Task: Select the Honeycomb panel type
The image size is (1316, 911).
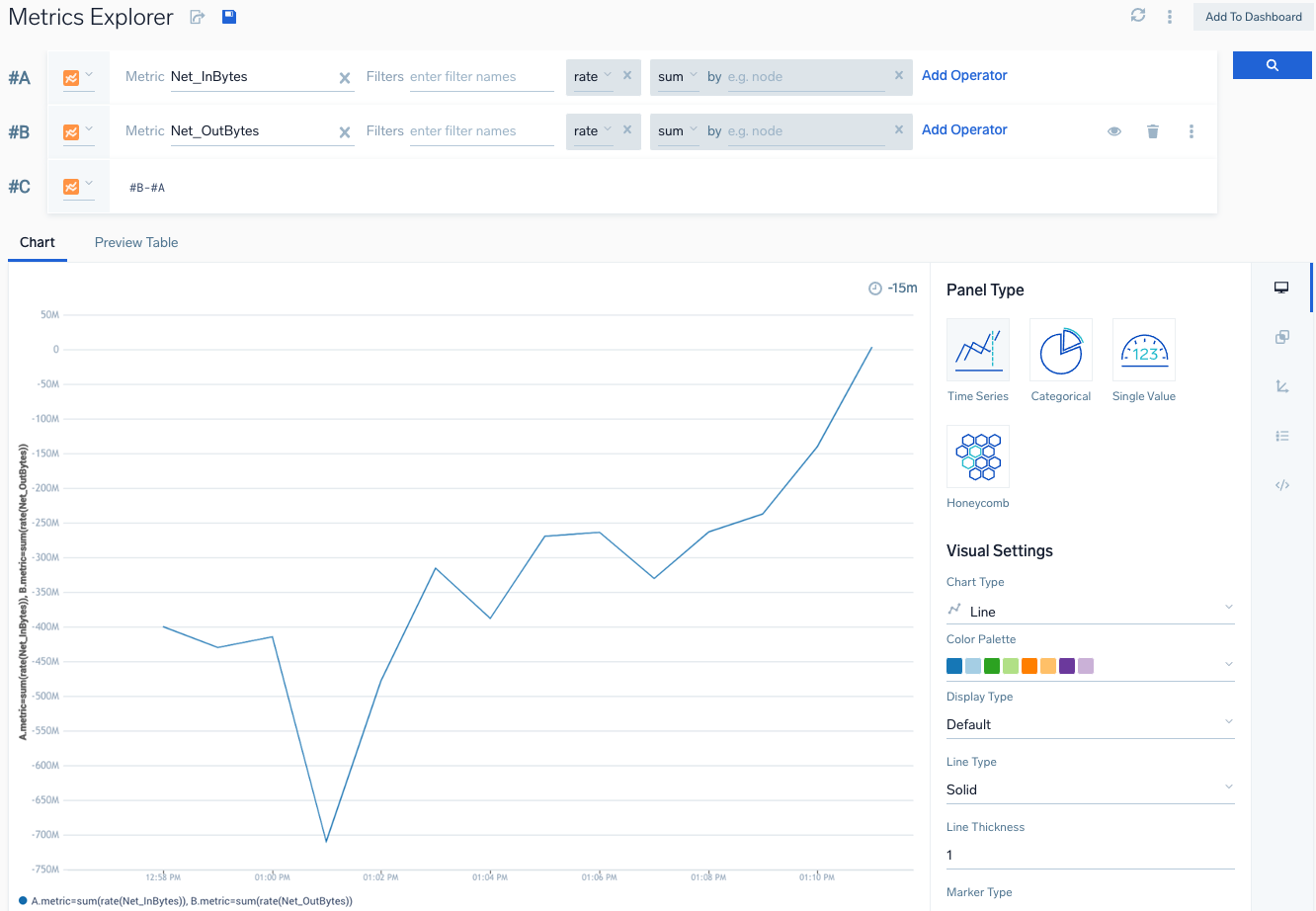Action: pos(977,456)
